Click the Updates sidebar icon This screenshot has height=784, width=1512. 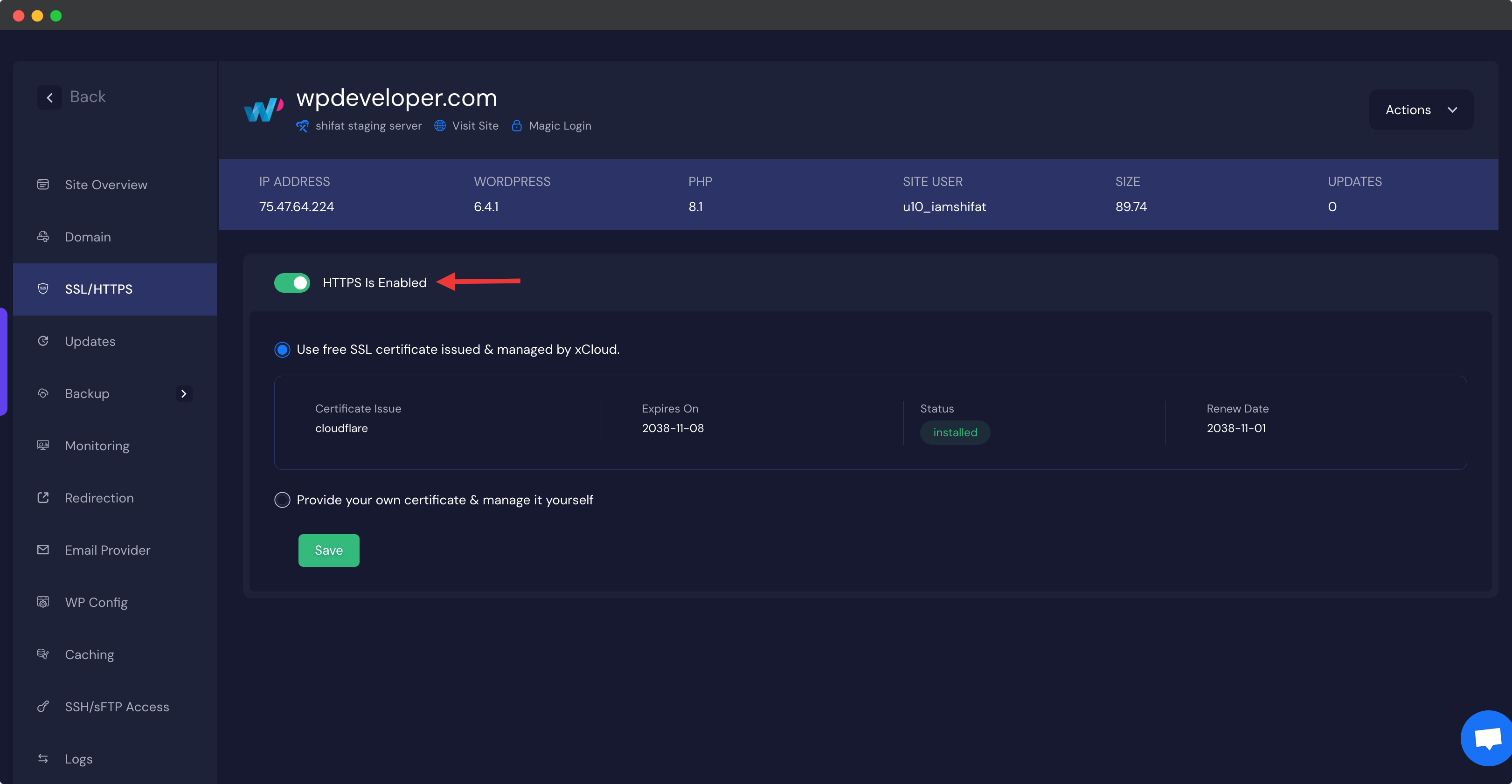[43, 341]
